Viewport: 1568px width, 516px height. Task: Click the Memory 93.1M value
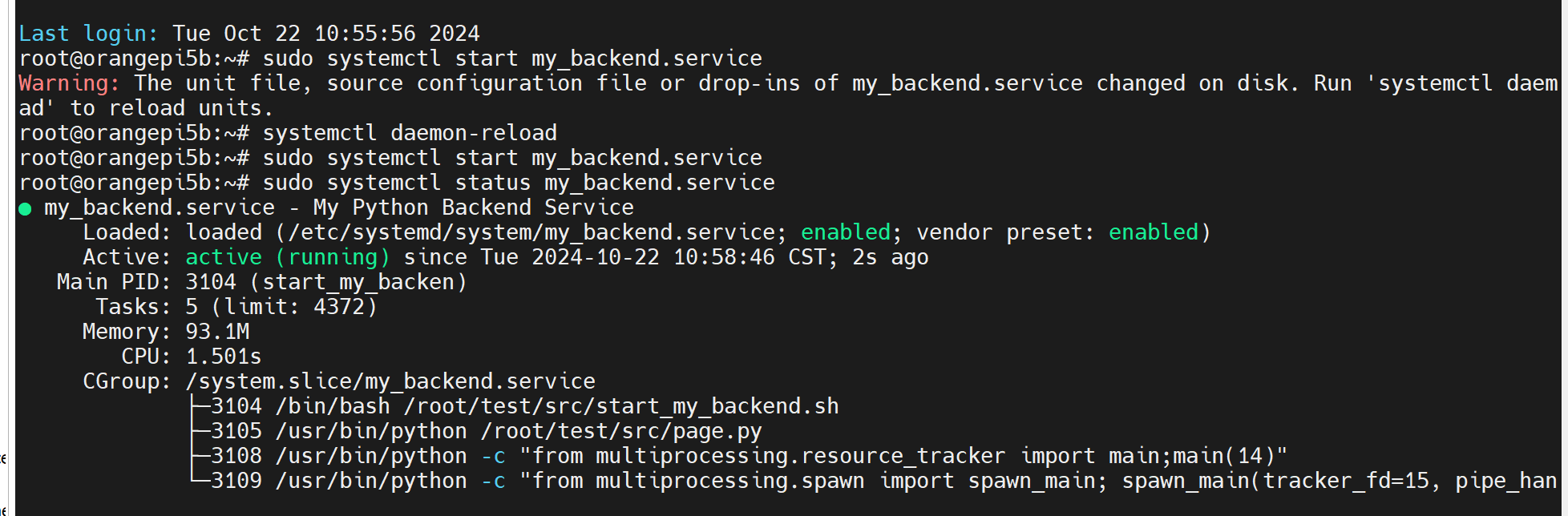tap(217, 332)
